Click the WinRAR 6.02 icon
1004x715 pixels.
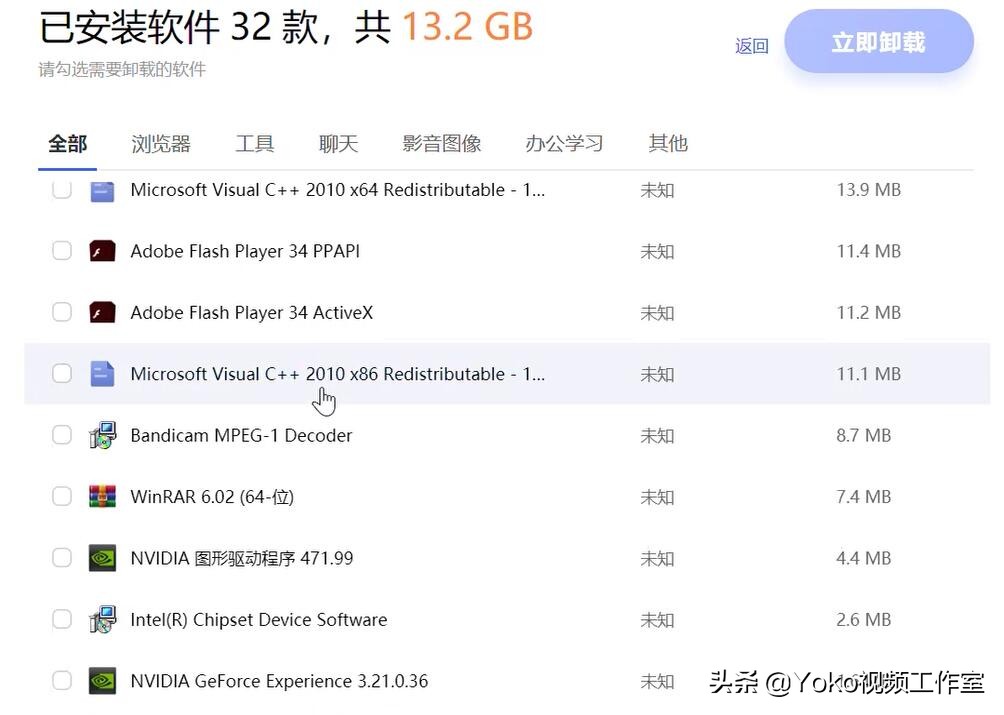102,497
